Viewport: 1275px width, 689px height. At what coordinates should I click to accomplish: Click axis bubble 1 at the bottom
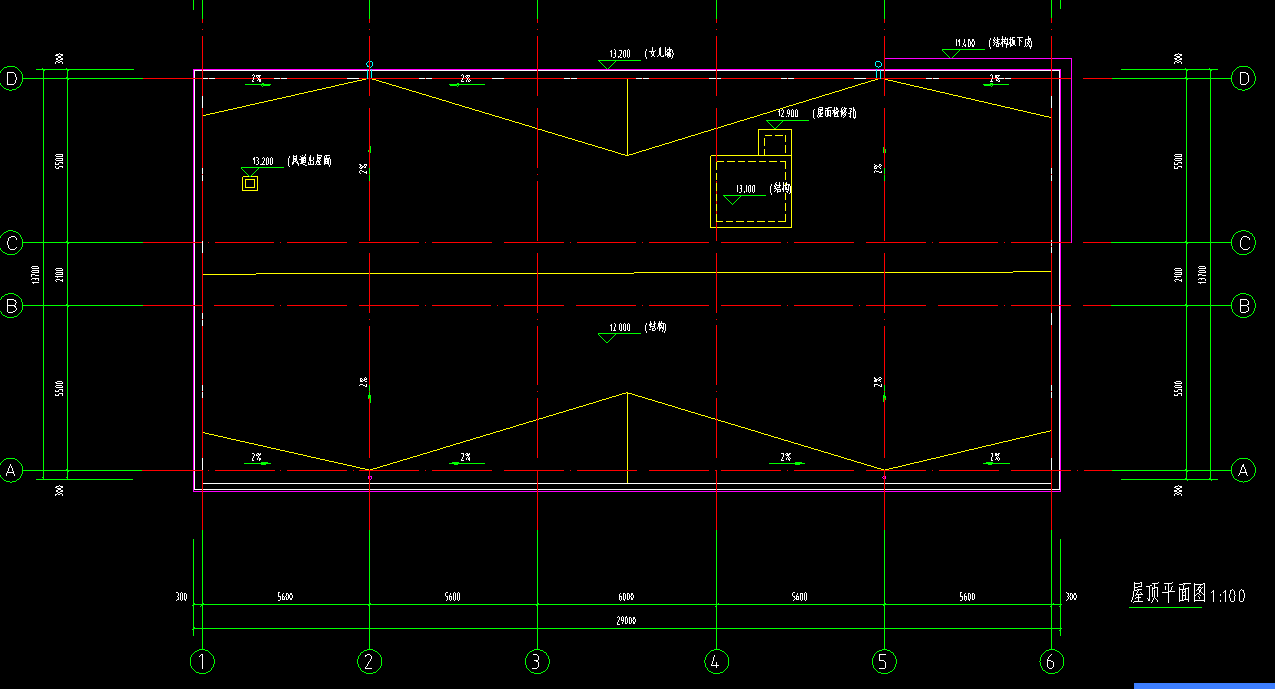coord(202,661)
